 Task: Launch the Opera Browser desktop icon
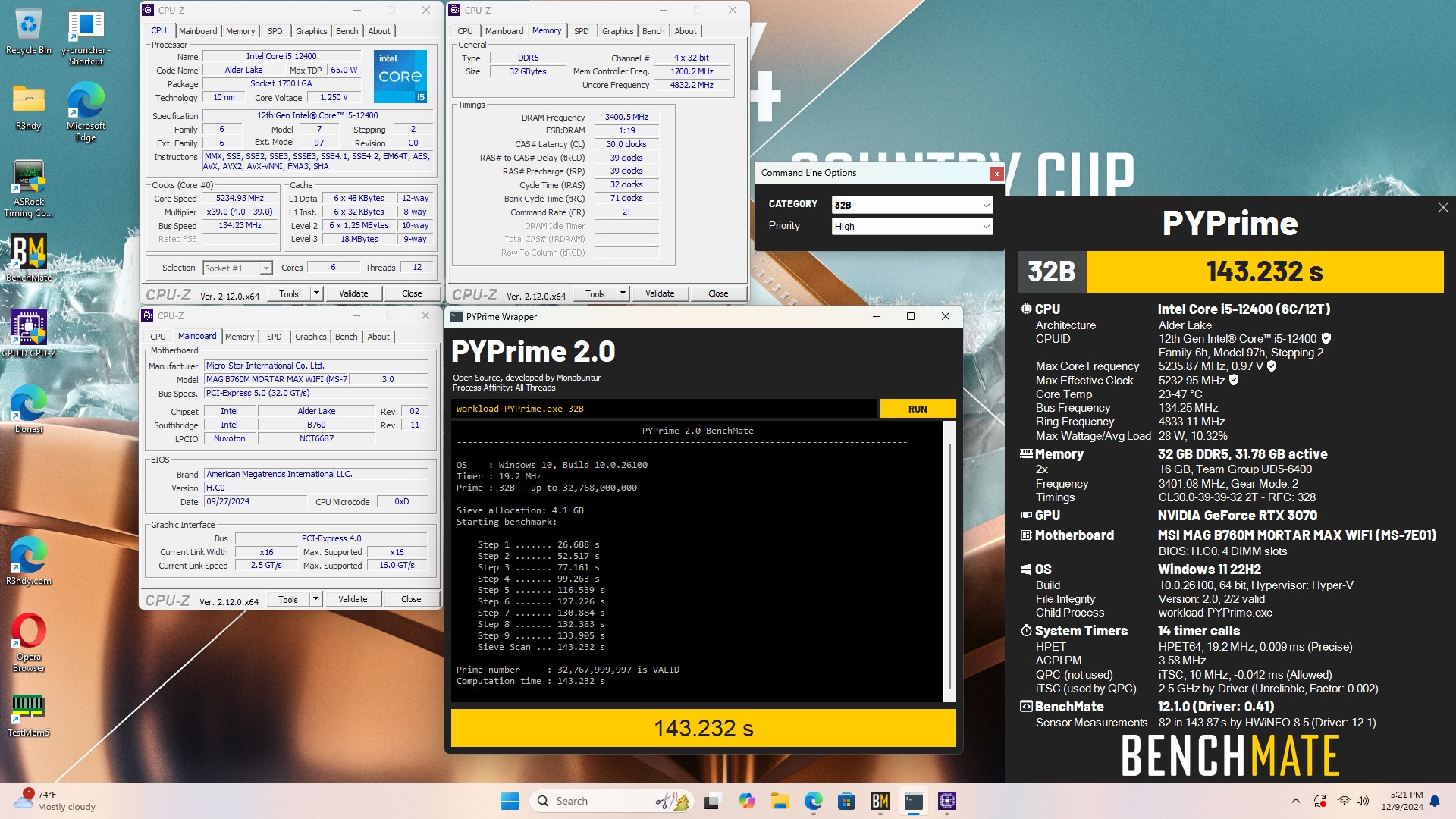29,643
